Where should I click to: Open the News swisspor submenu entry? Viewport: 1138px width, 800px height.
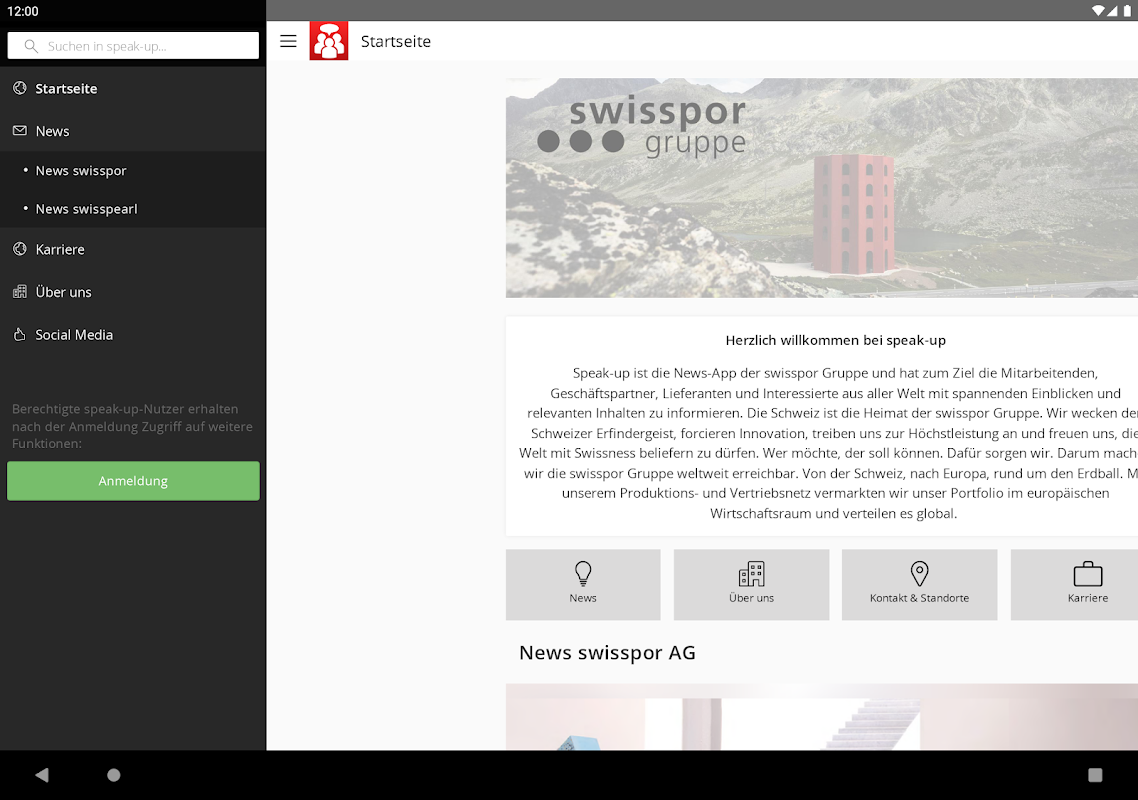[x=133, y=171]
